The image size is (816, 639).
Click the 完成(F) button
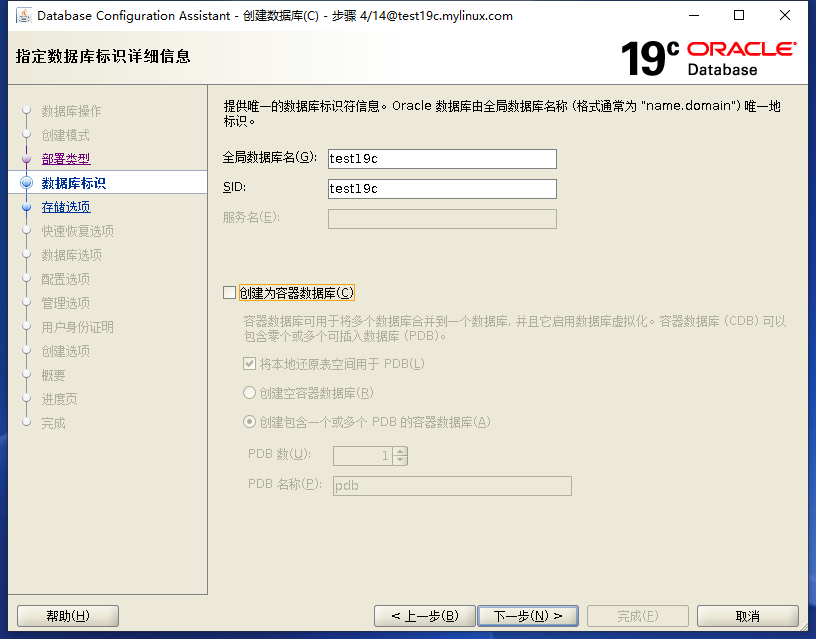tap(638, 616)
